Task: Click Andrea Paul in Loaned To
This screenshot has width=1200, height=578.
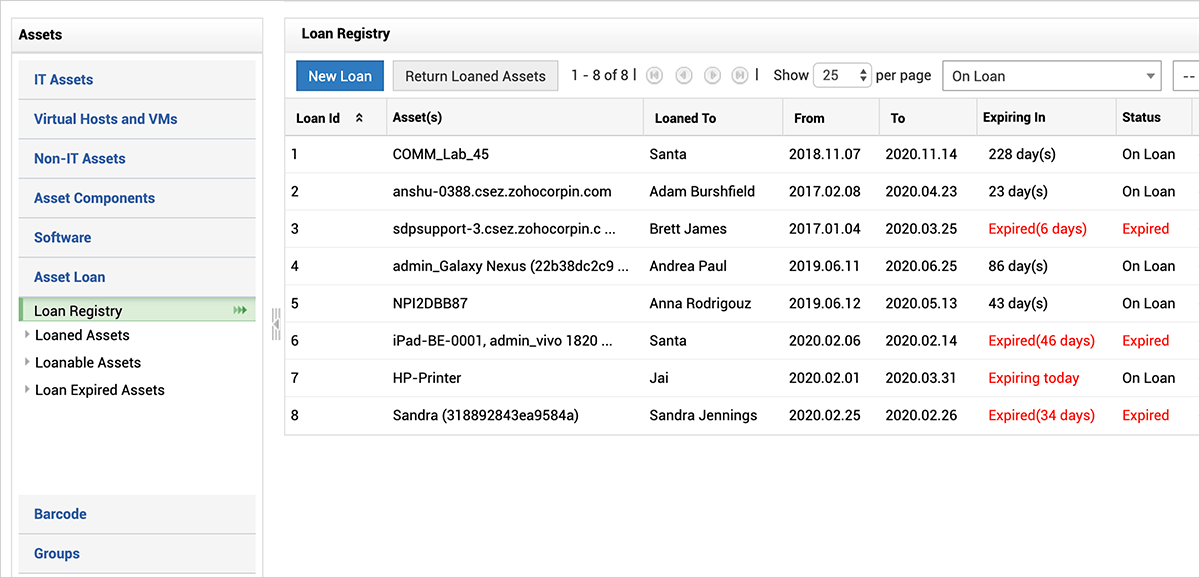Action: 688,266
